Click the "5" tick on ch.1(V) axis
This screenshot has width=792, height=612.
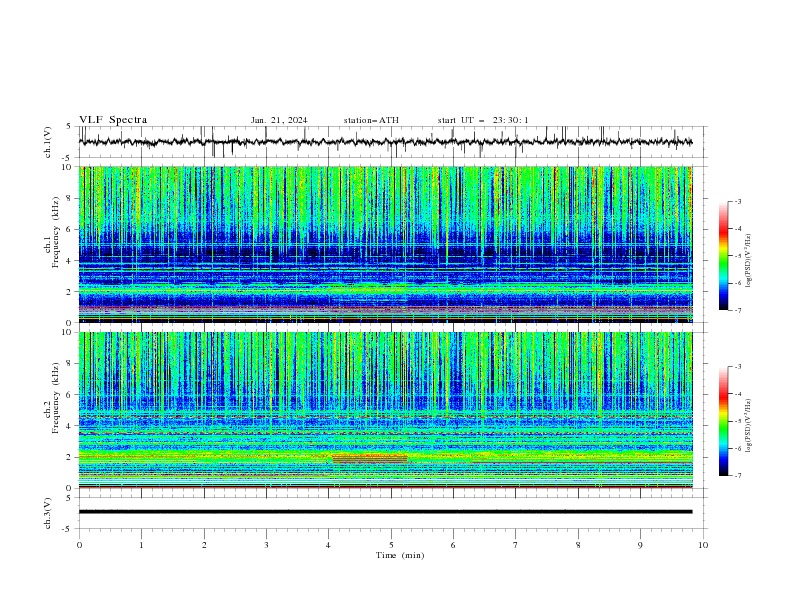tap(68, 126)
